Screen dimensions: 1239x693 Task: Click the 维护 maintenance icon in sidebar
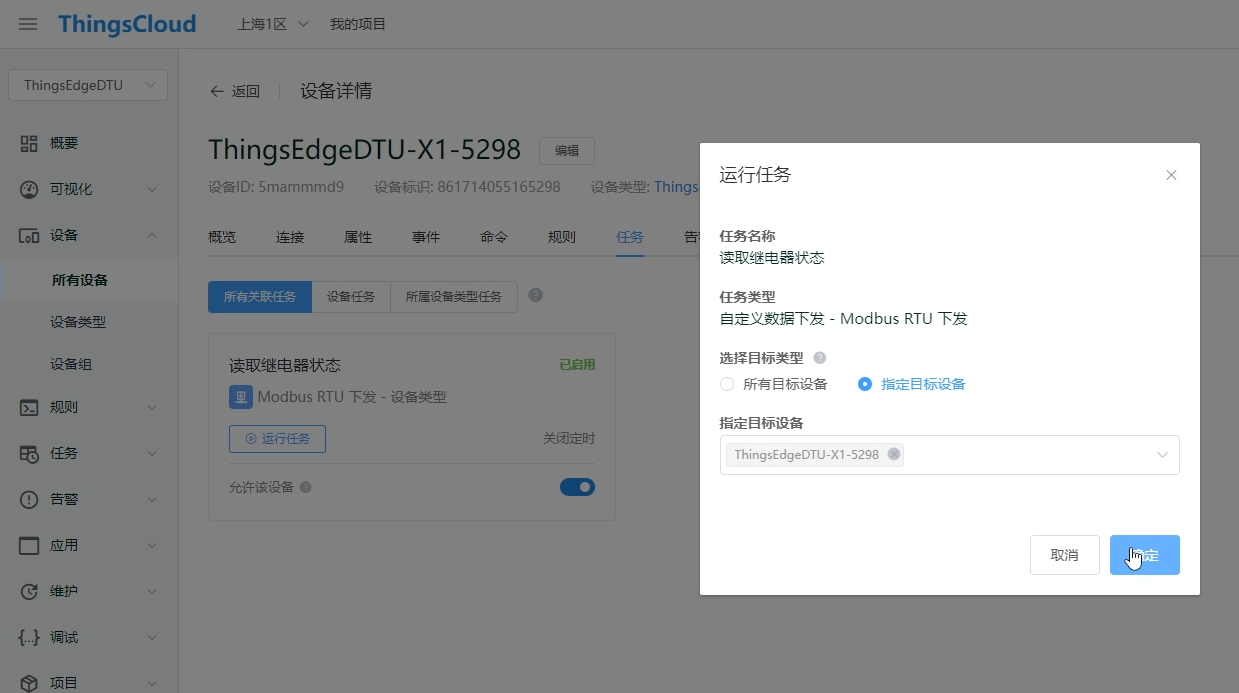(x=29, y=591)
